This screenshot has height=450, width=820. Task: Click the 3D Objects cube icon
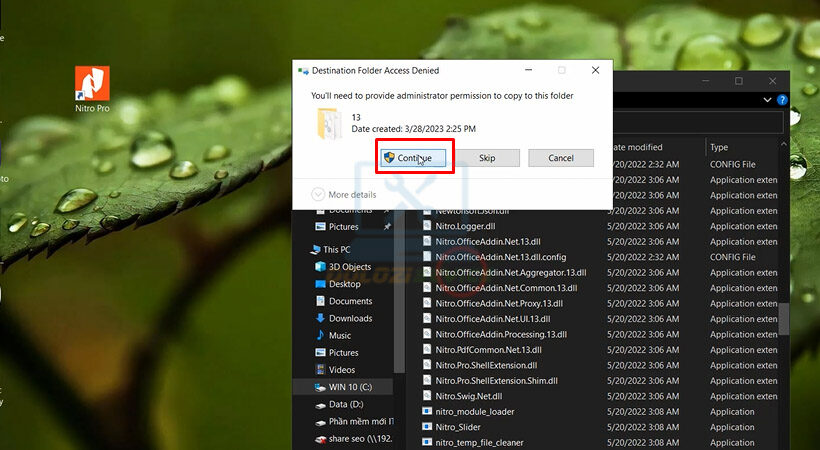point(320,267)
